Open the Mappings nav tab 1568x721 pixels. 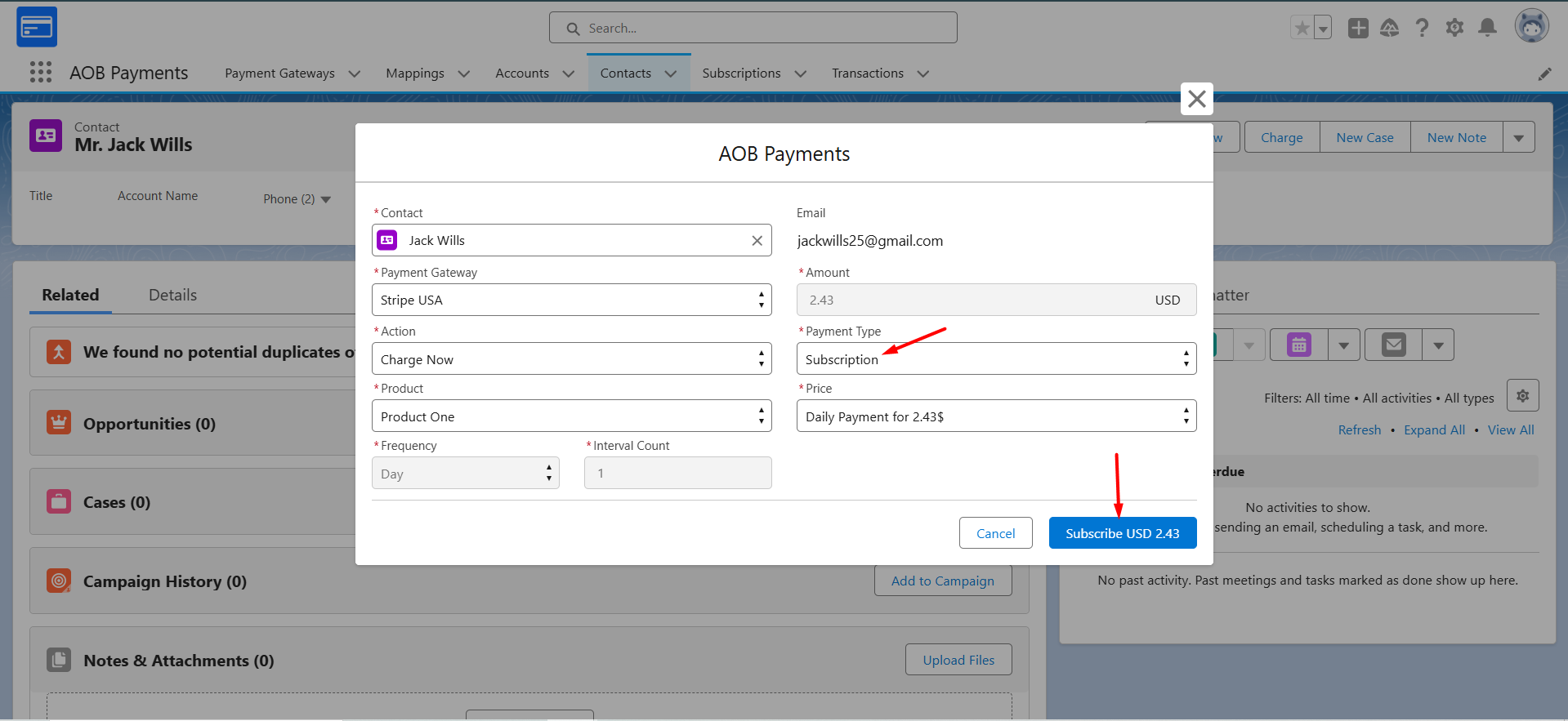point(415,73)
